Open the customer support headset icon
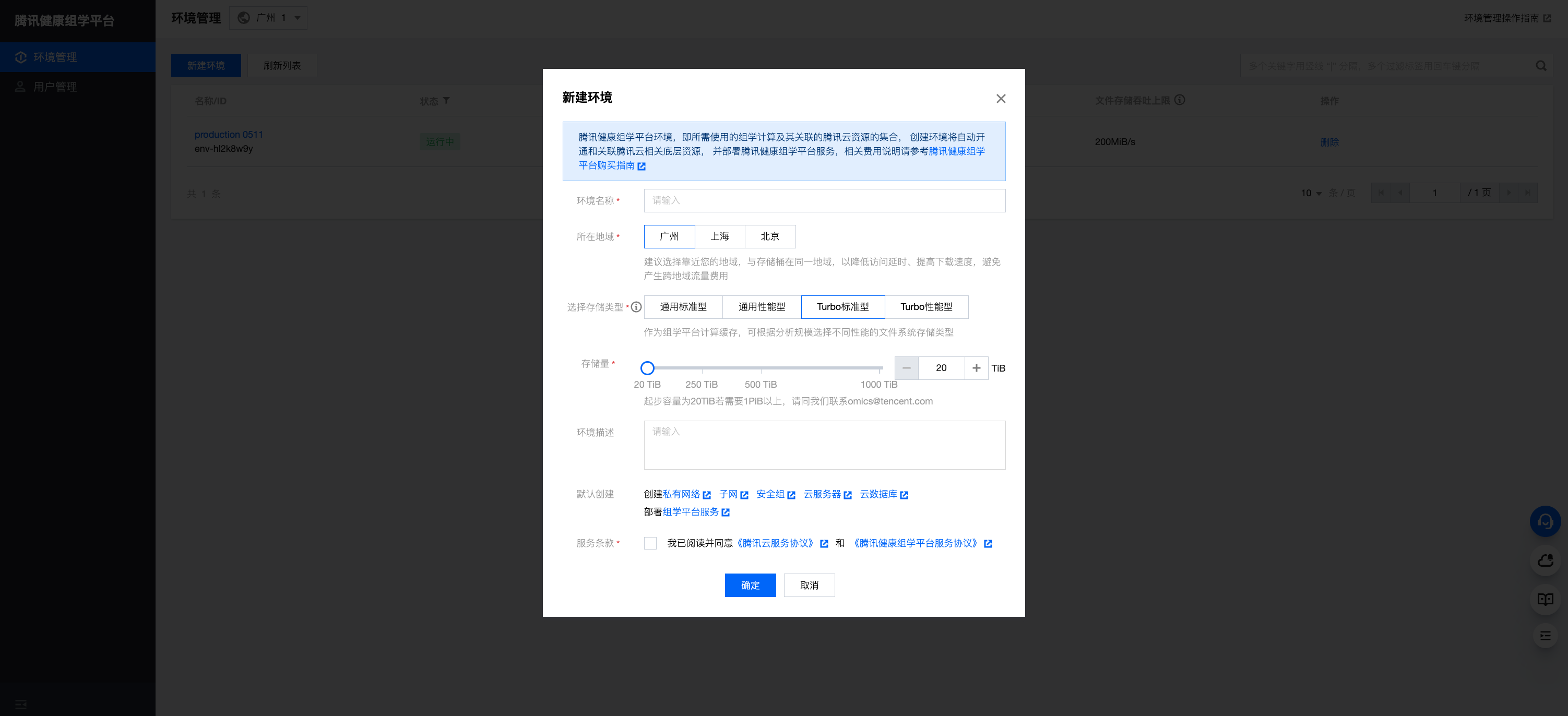This screenshot has height=716, width=1568. click(x=1545, y=521)
